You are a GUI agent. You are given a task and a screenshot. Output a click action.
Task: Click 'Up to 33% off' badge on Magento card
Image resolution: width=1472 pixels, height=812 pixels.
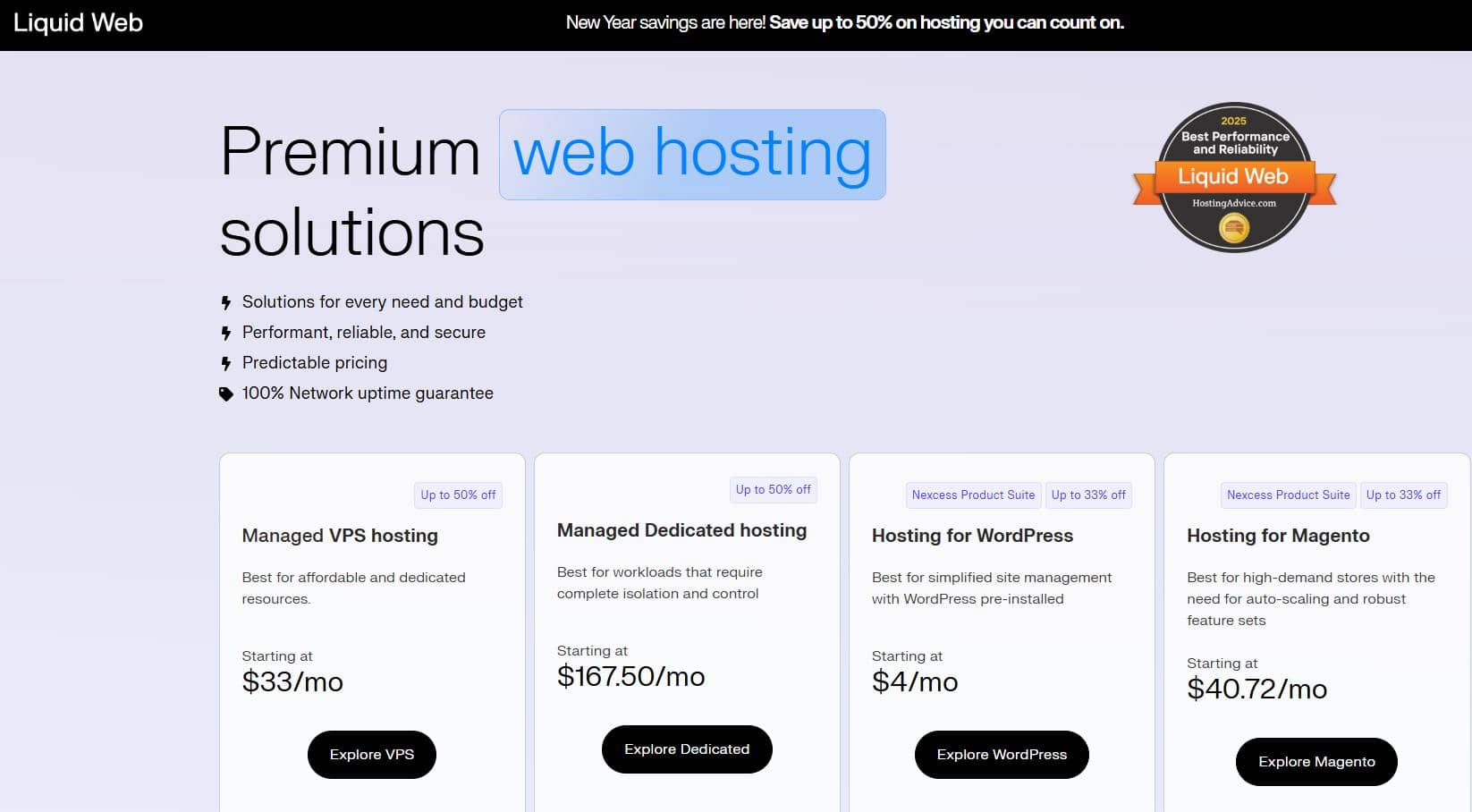pos(1403,495)
